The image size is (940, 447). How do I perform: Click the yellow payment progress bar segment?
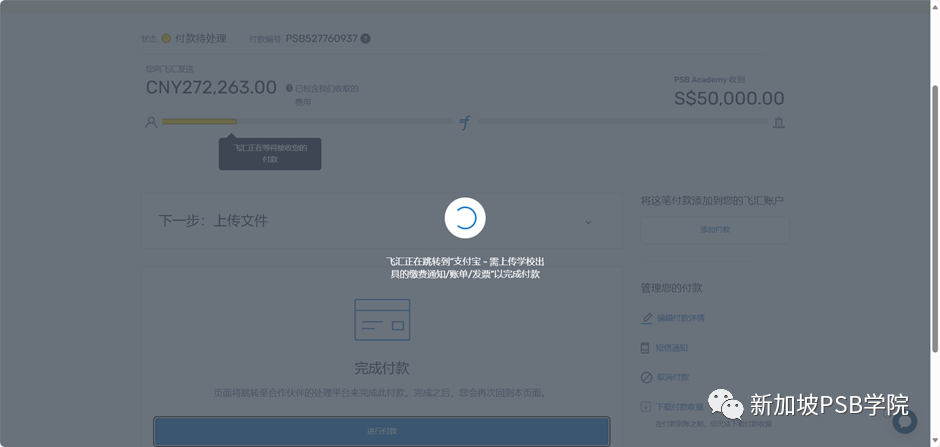click(x=199, y=122)
